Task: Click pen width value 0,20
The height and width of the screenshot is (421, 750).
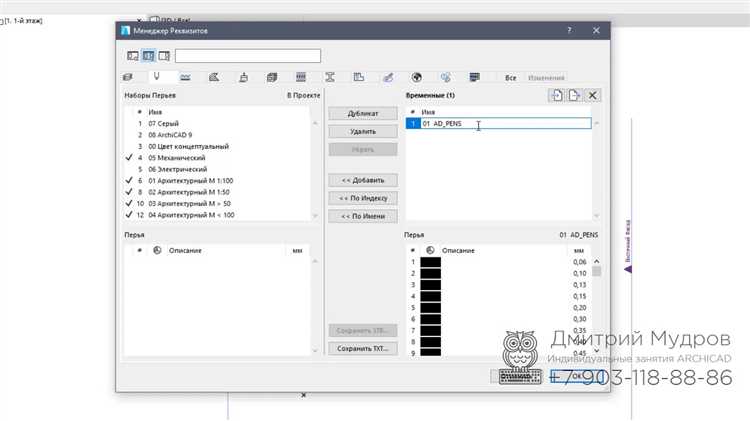Action: pyautogui.click(x=580, y=308)
